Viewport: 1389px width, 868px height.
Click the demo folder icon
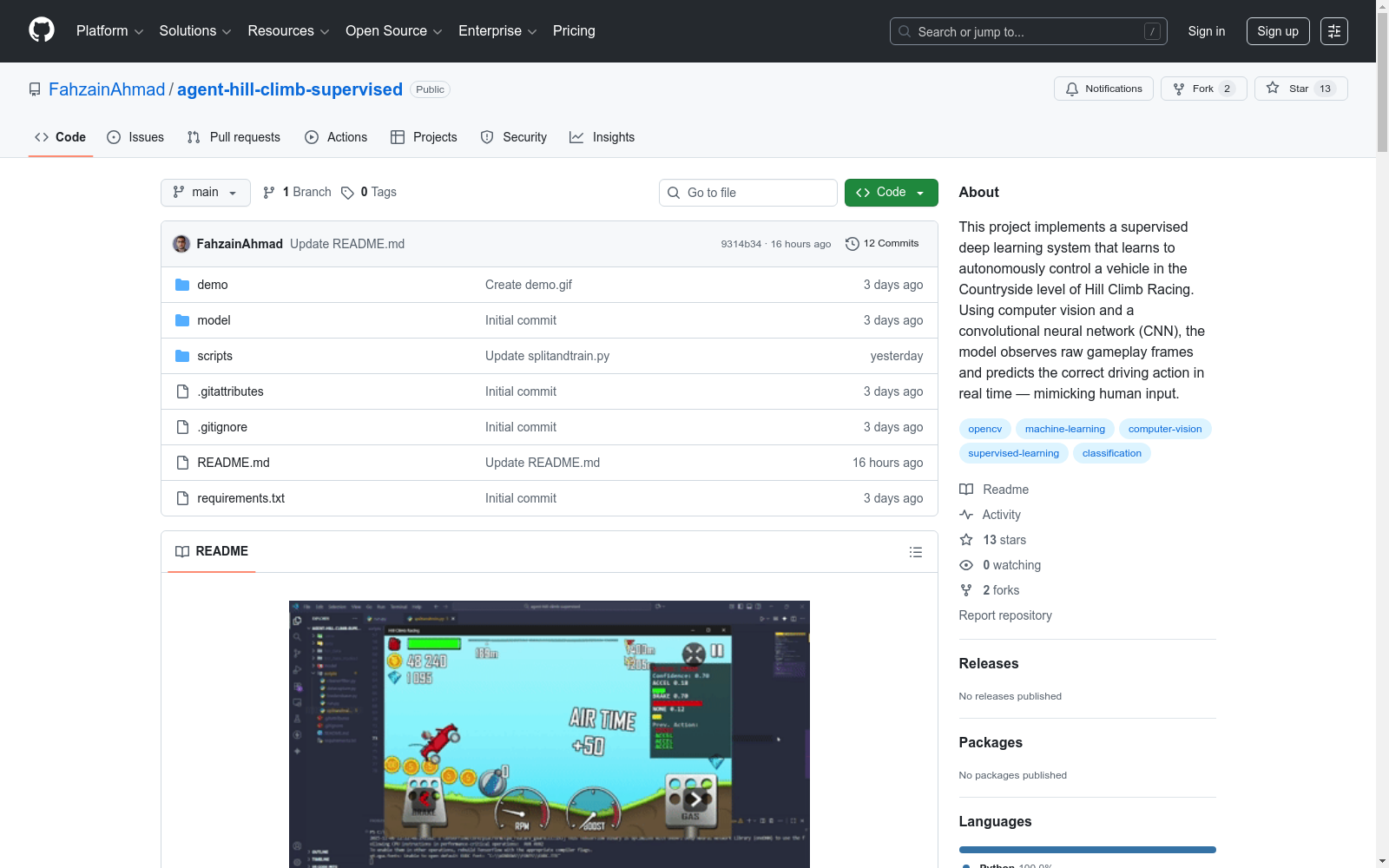tap(182, 285)
